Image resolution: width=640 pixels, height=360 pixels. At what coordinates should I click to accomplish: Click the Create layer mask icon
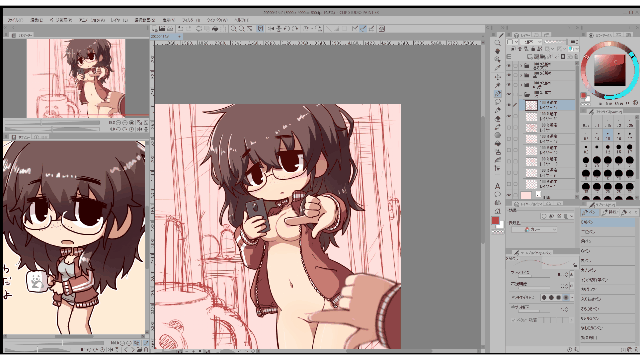[563, 57]
